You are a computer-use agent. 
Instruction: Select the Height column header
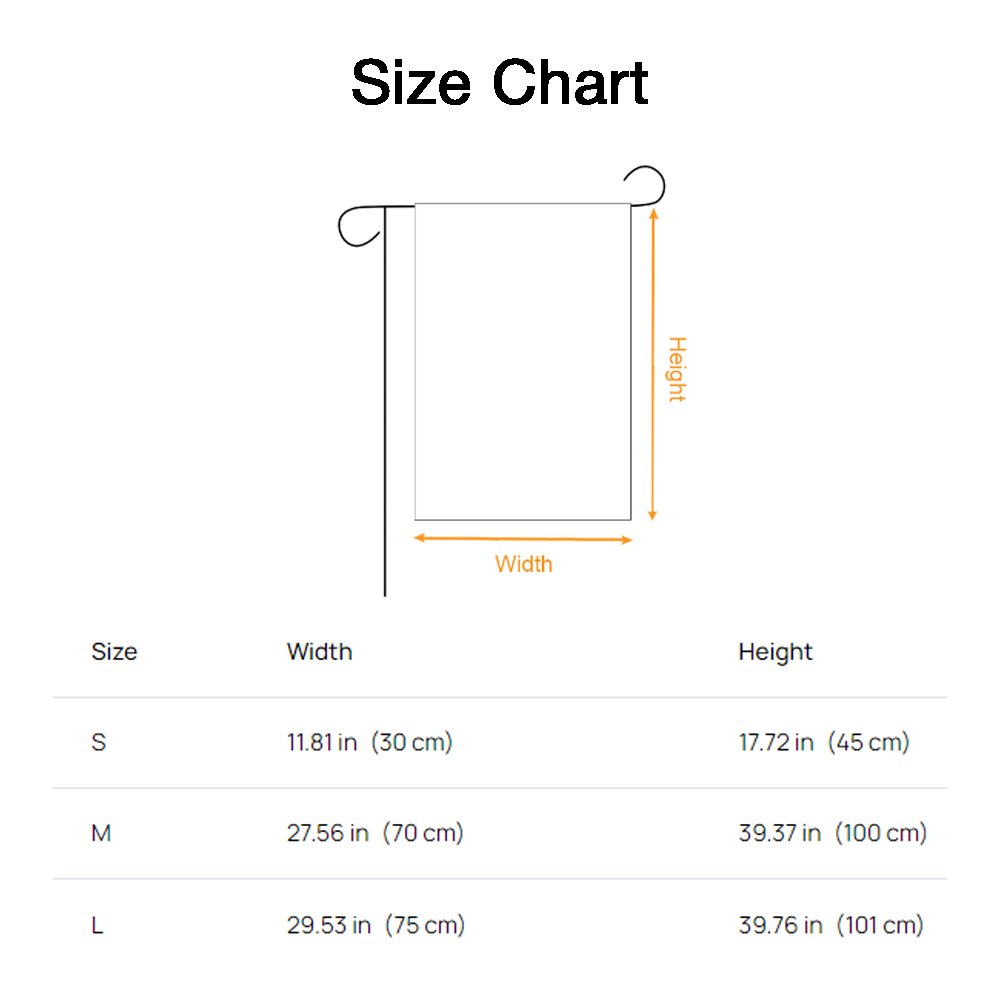[x=775, y=652]
